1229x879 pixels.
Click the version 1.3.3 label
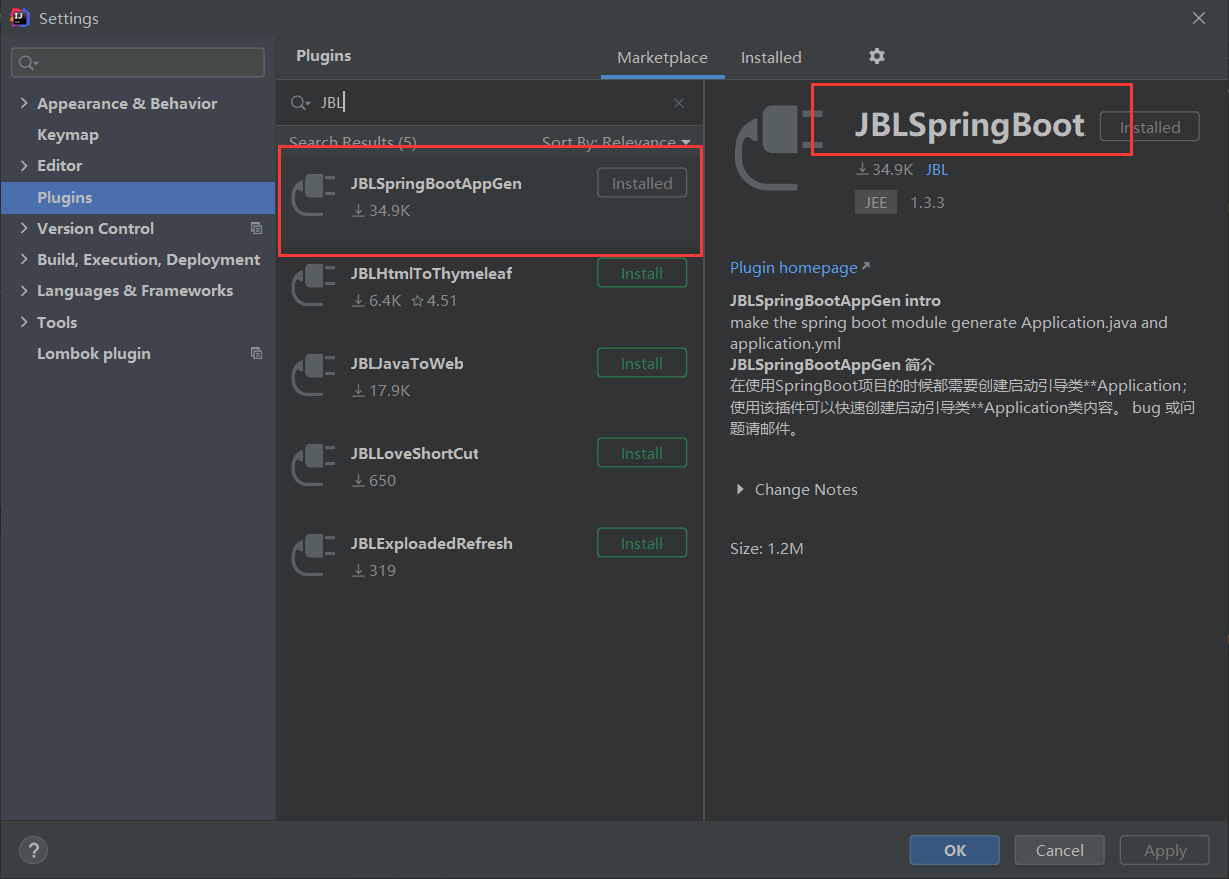click(x=927, y=202)
